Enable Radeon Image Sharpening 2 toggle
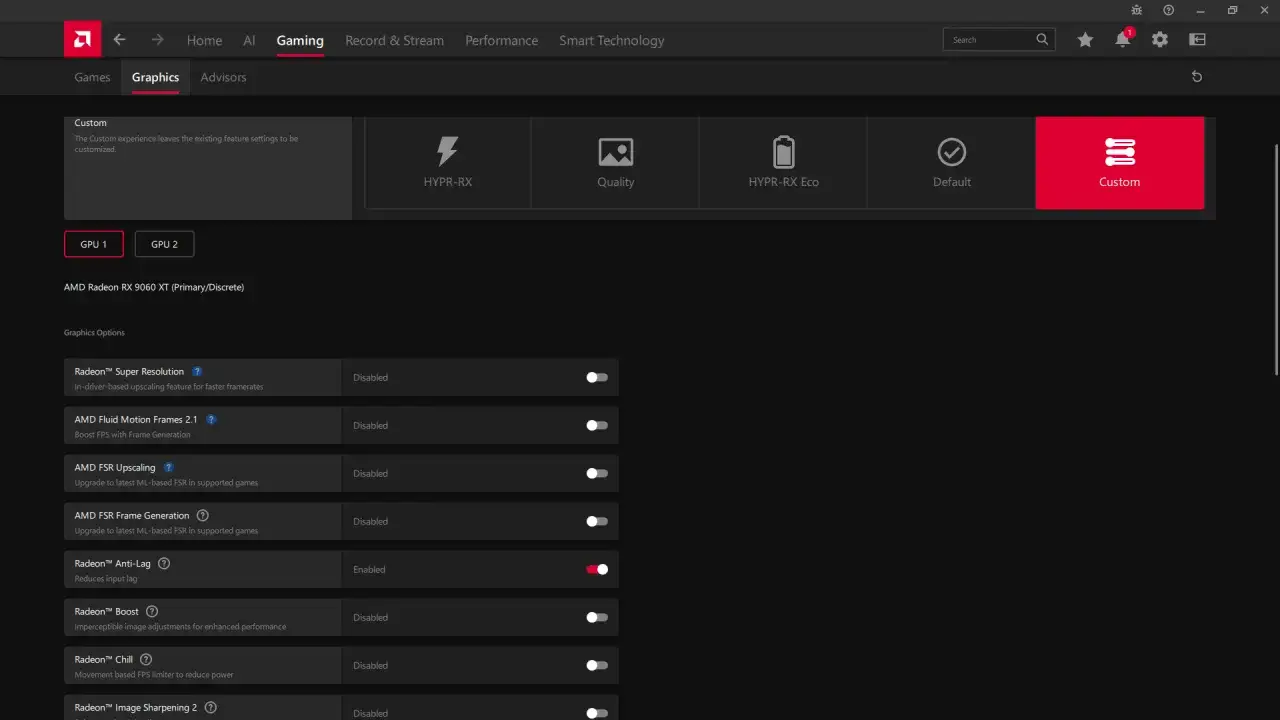Image resolution: width=1280 pixels, height=720 pixels. [597, 713]
